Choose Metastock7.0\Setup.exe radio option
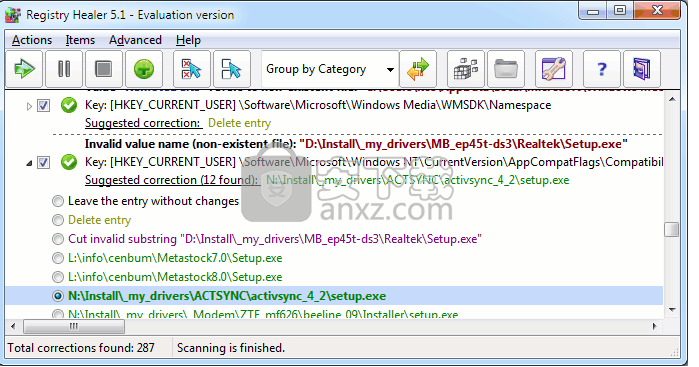The height and width of the screenshot is (367, 699). [58, 258]
